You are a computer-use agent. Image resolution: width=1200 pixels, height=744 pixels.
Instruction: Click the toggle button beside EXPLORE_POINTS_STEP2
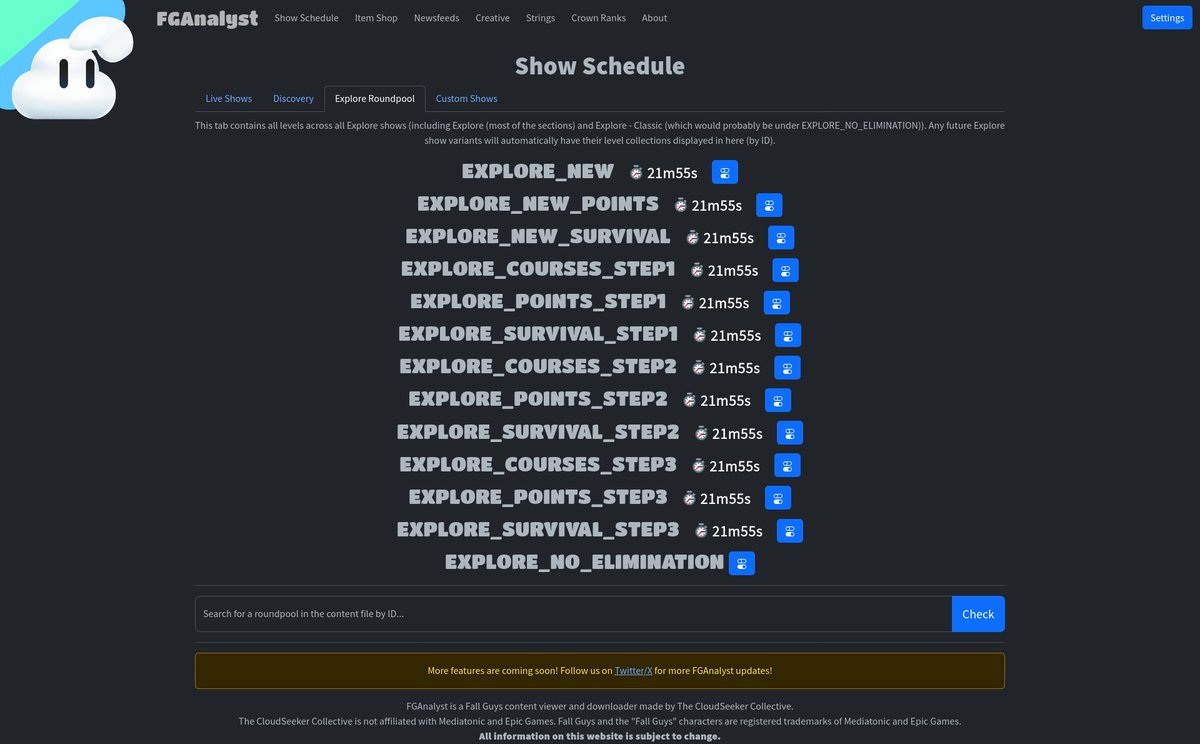[x=778, y=400]
